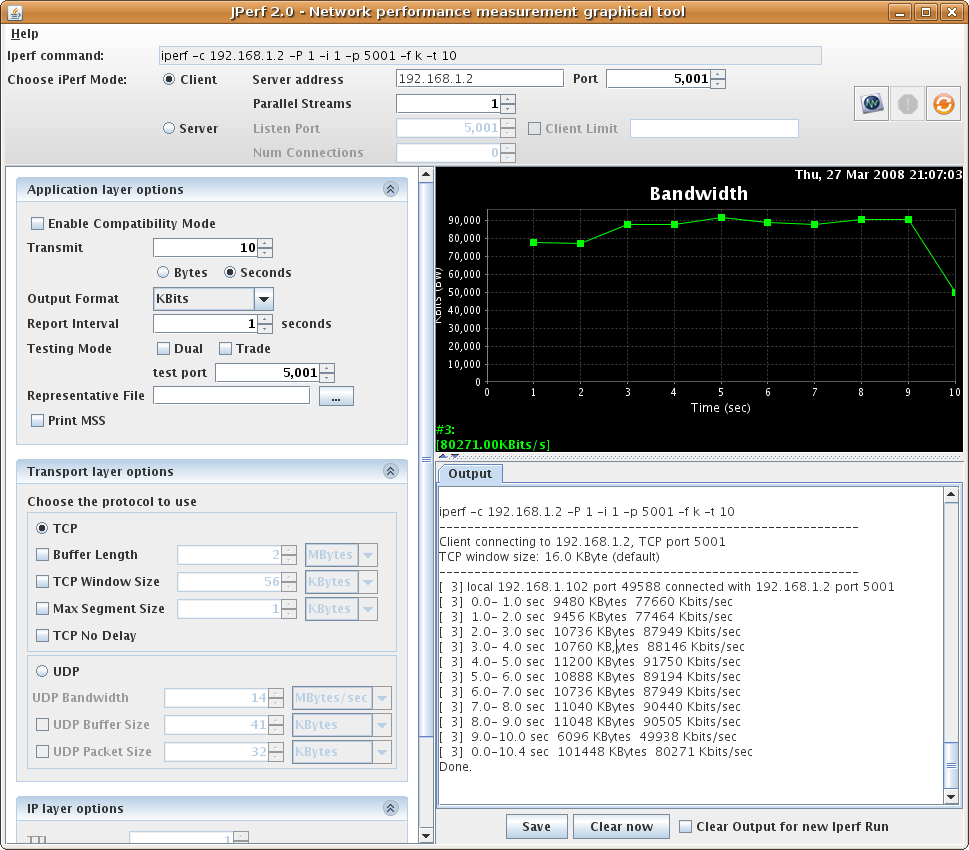Open the Output Format KBits dropdown
Screen dimensions: 969x850
pyautogui.click(x=264, y=299)
